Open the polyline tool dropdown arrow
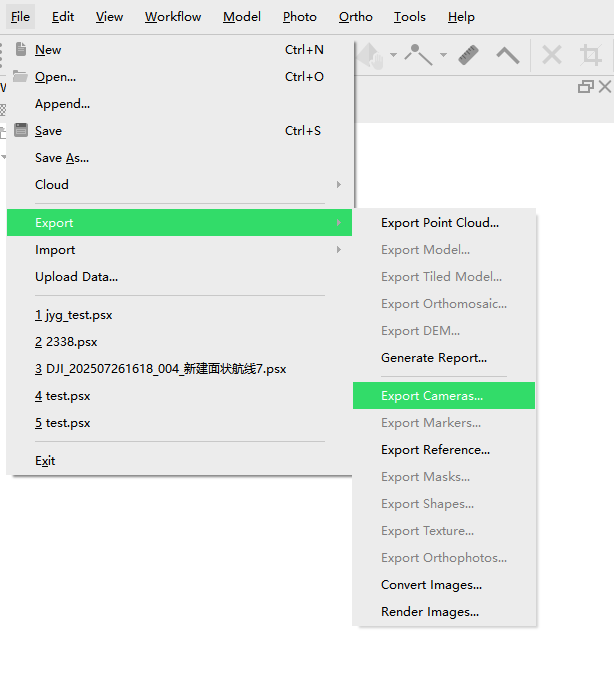This screenshot has height=679, width=614. tap(442, 55)
